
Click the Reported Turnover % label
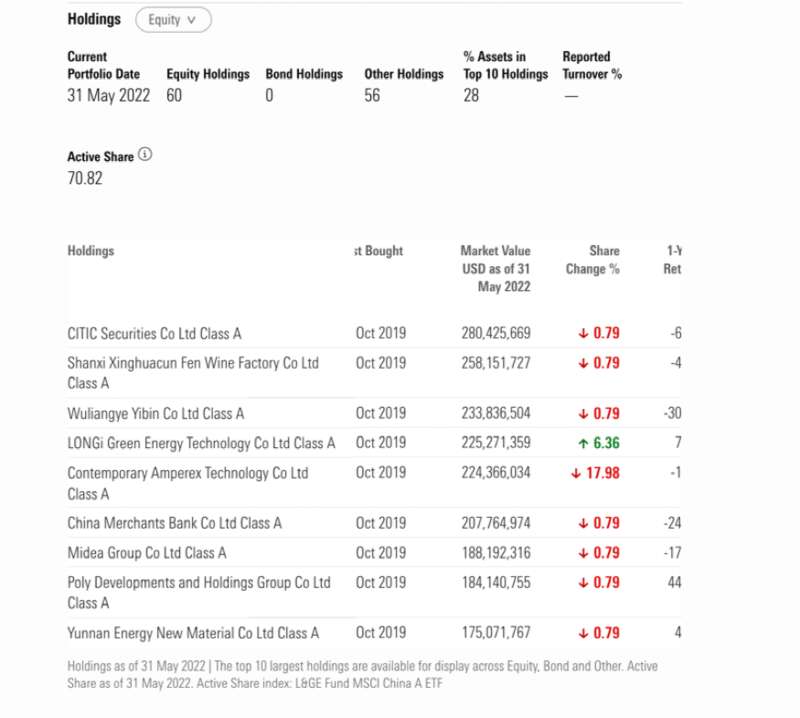[x=592, y=65]
